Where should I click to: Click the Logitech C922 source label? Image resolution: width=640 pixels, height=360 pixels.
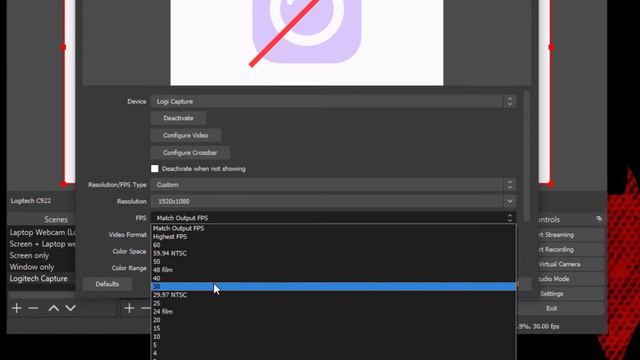(31, 201)
